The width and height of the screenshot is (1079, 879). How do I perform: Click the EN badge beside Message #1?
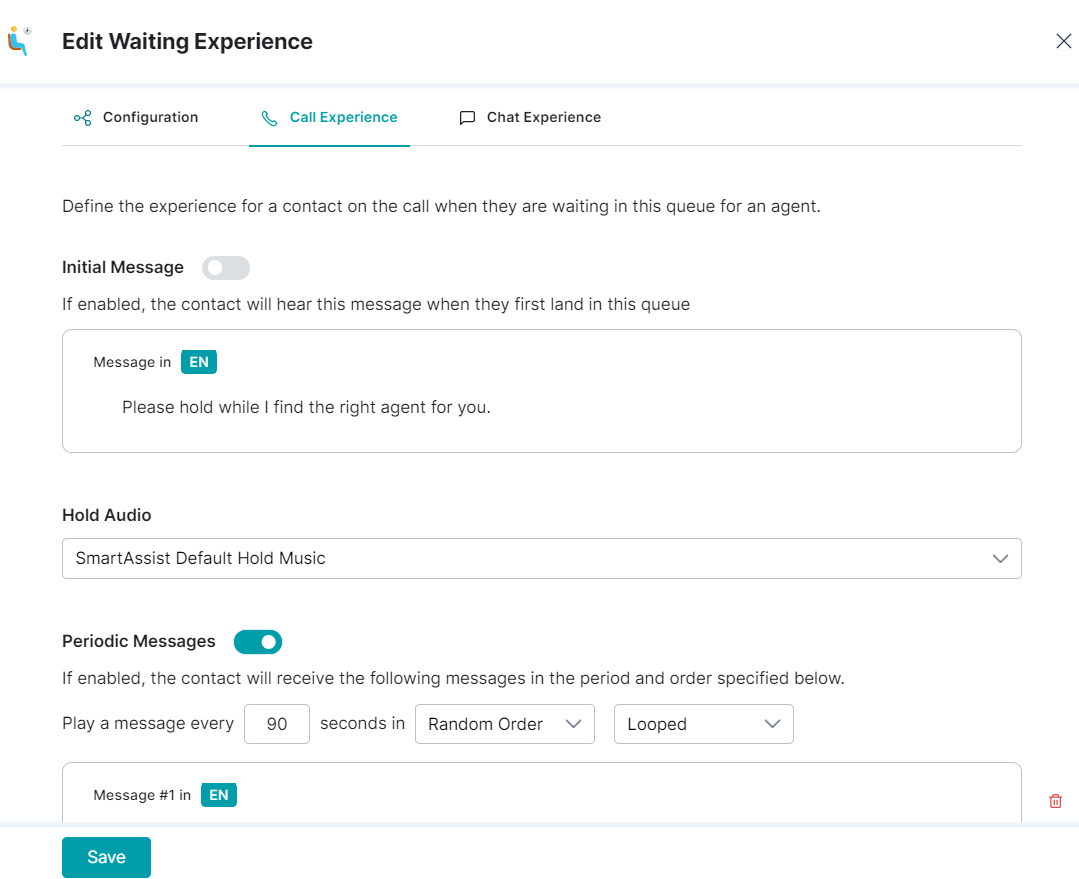(219, 795)
